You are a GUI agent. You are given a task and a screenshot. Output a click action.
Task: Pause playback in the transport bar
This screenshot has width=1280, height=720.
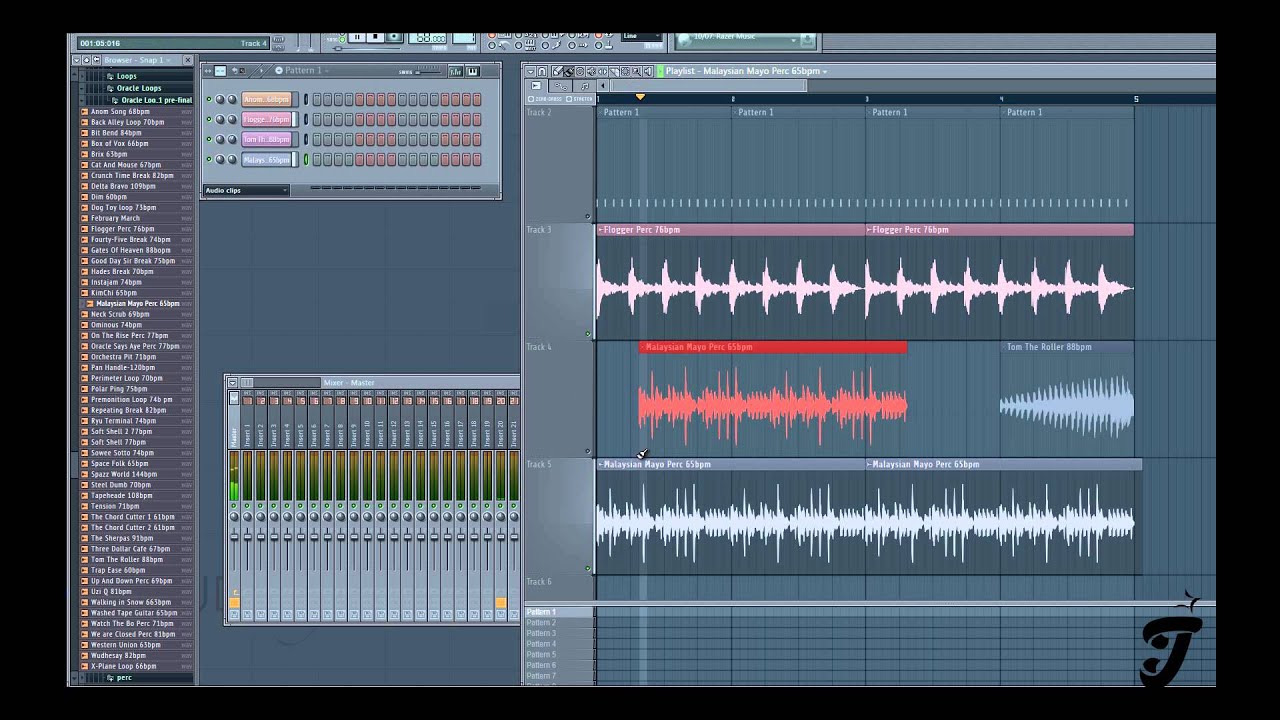pyautogui.click(x=356, y=37)
